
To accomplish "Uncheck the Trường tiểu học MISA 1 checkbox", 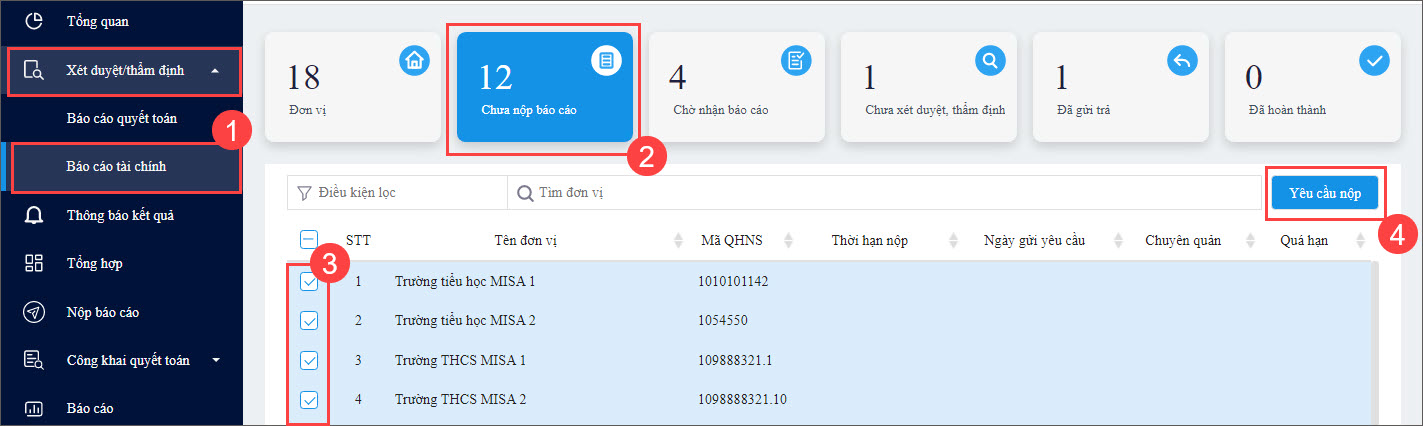I will (309, 282).
